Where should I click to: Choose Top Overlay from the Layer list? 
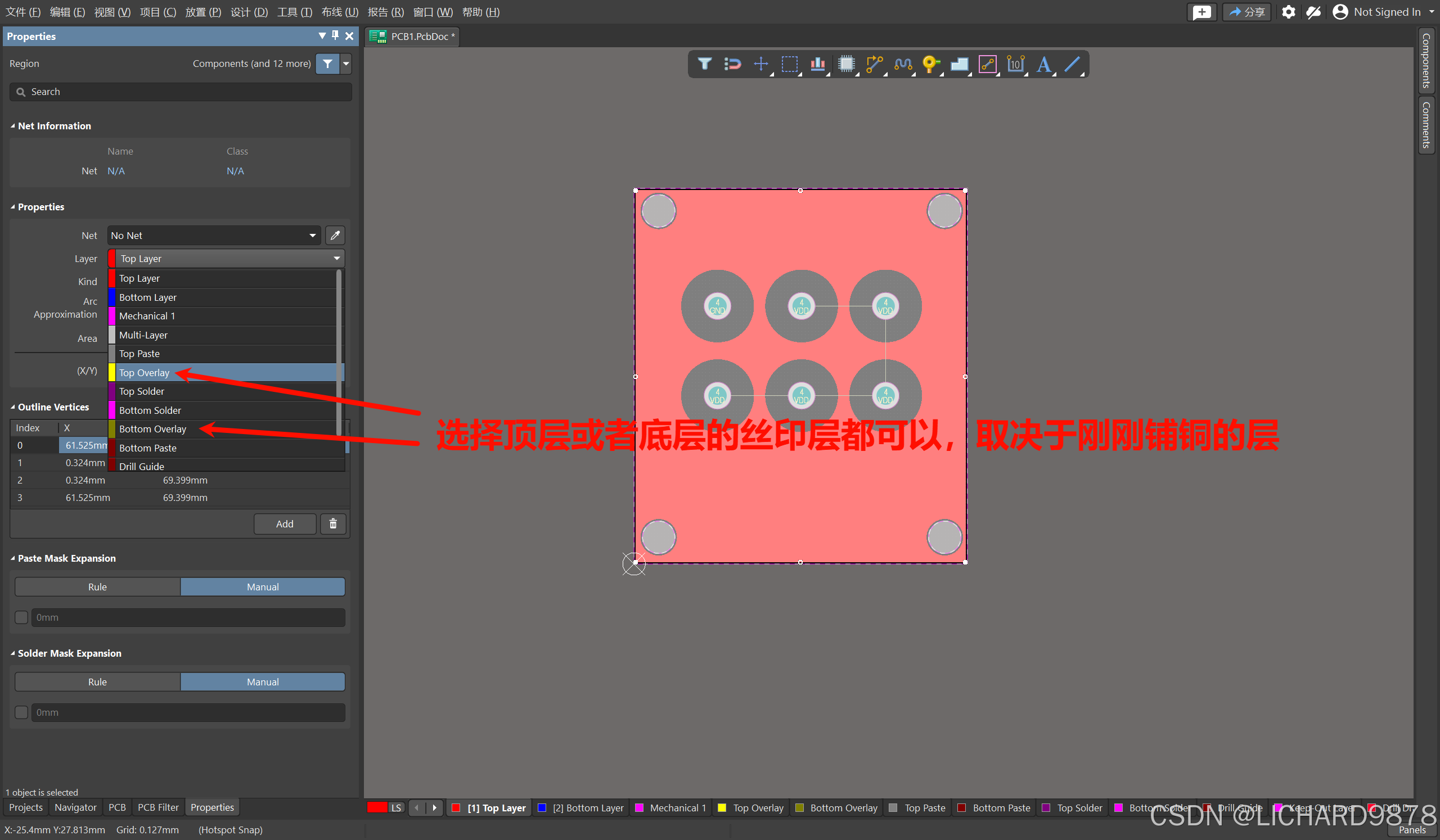(144, 373)
